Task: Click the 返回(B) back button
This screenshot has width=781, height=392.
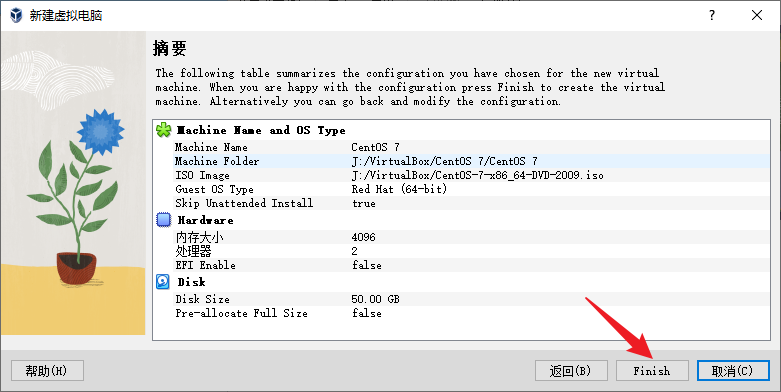Action: pyautogui.click(x=571, y=371)
